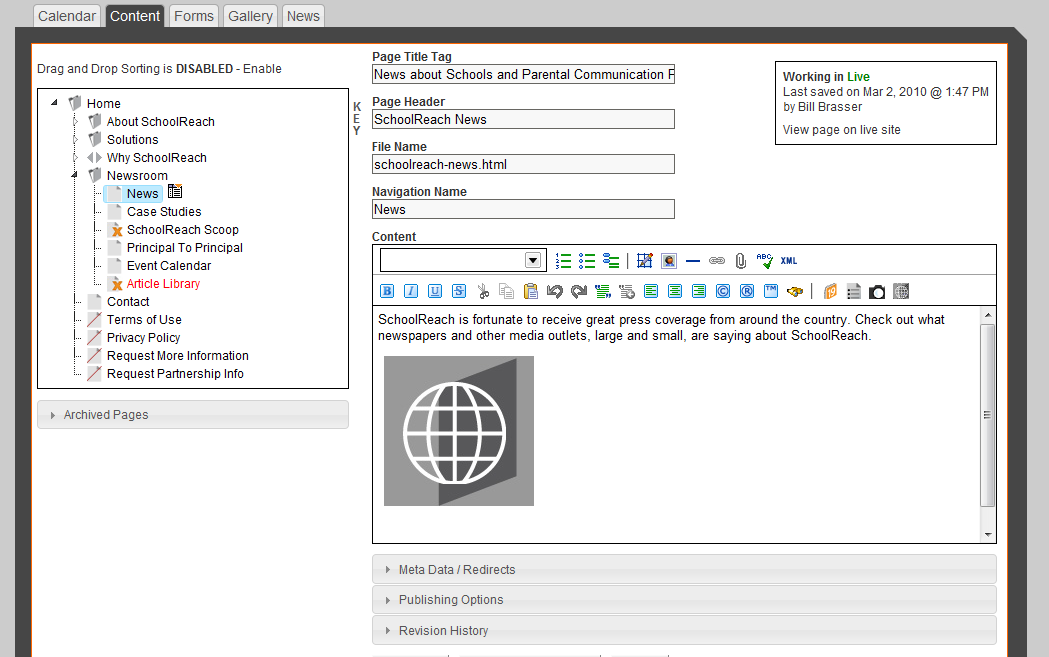
Task: Expand the Publishing Options section
Action: tap(684, 599)
